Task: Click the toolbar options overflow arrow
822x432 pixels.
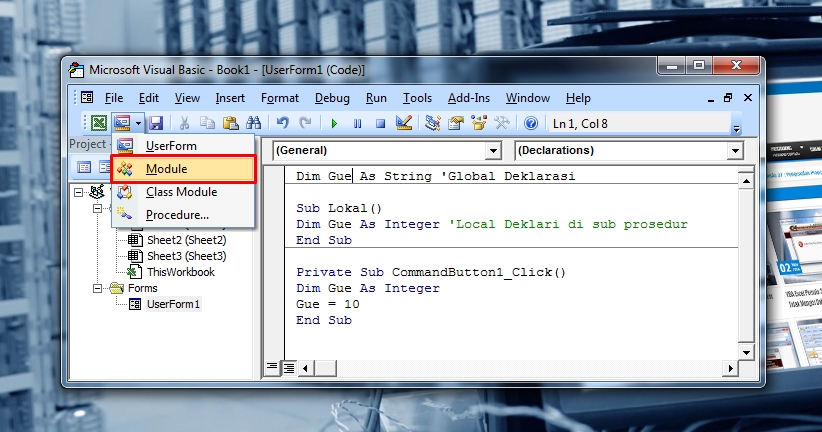Action: coord(737,128)
